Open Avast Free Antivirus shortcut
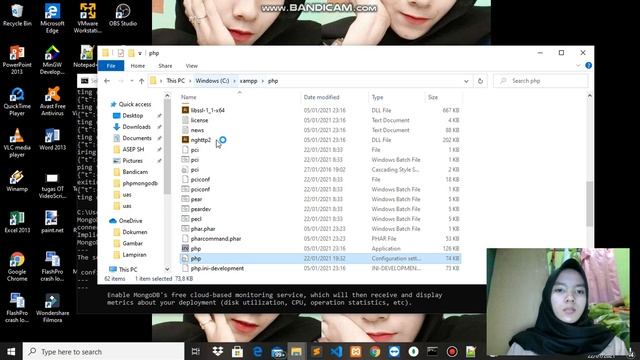Image resolution: width=640 pixels, height=360 pixels. tap(52, 102)
